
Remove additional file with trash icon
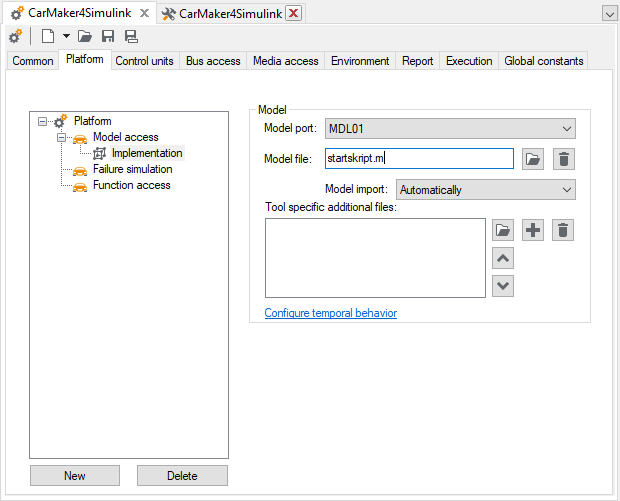(x=563, y=230)
